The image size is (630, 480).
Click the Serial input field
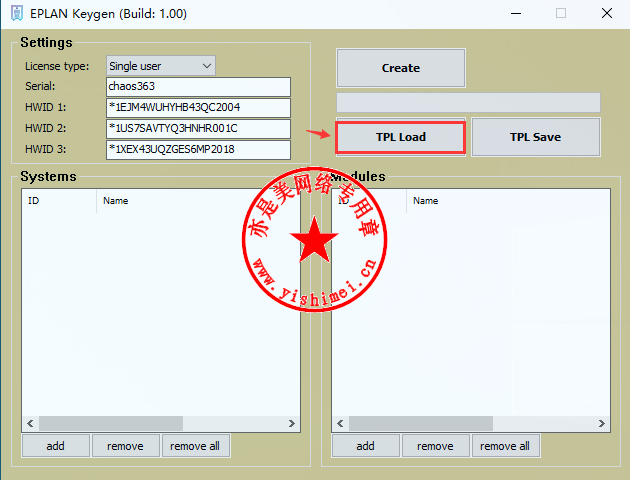[x=198, y=87]
